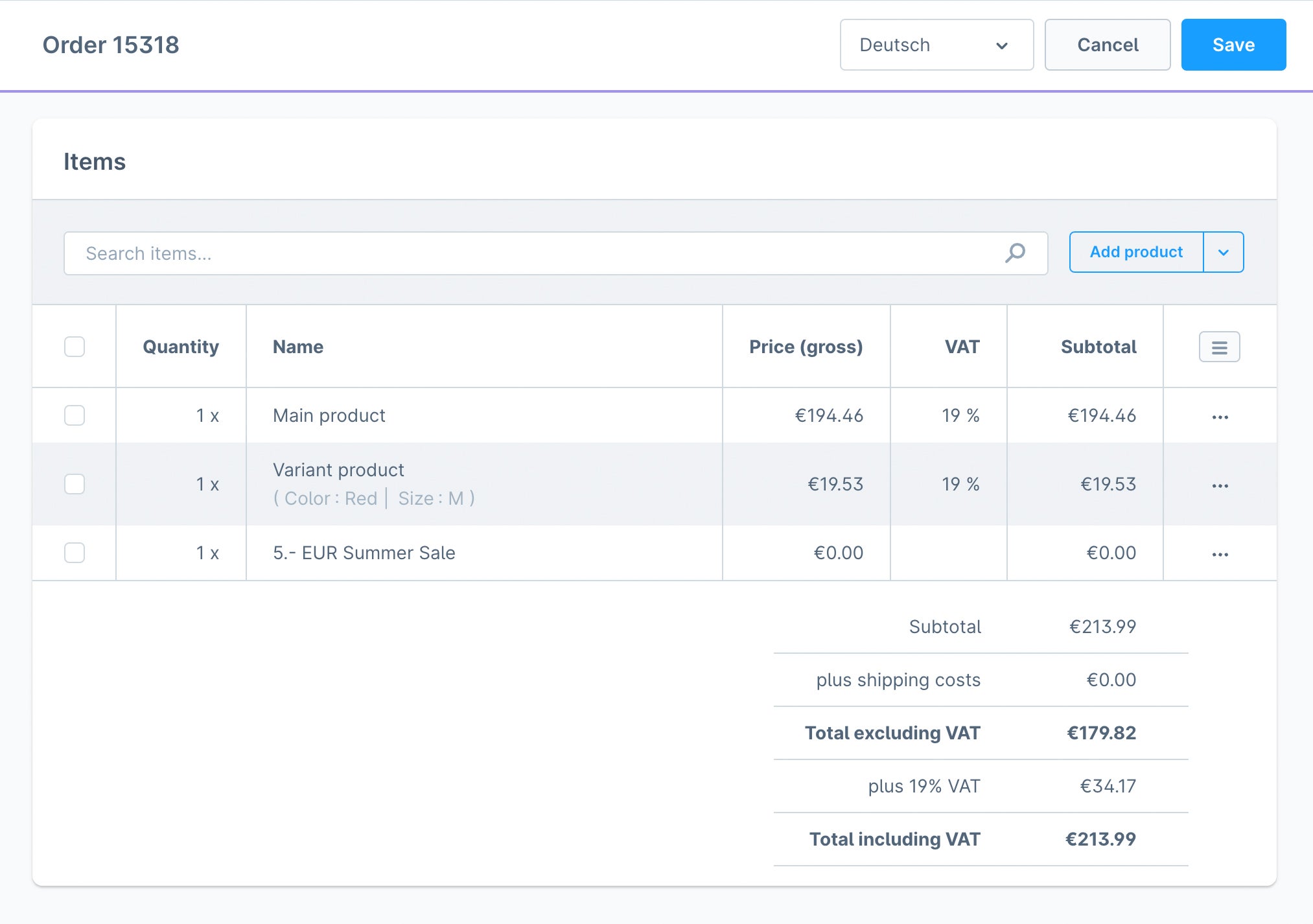Screen dimensions: 1313x924
Task: Click the Main product 19 % VAT cell
Action: [x=960, y=415]
